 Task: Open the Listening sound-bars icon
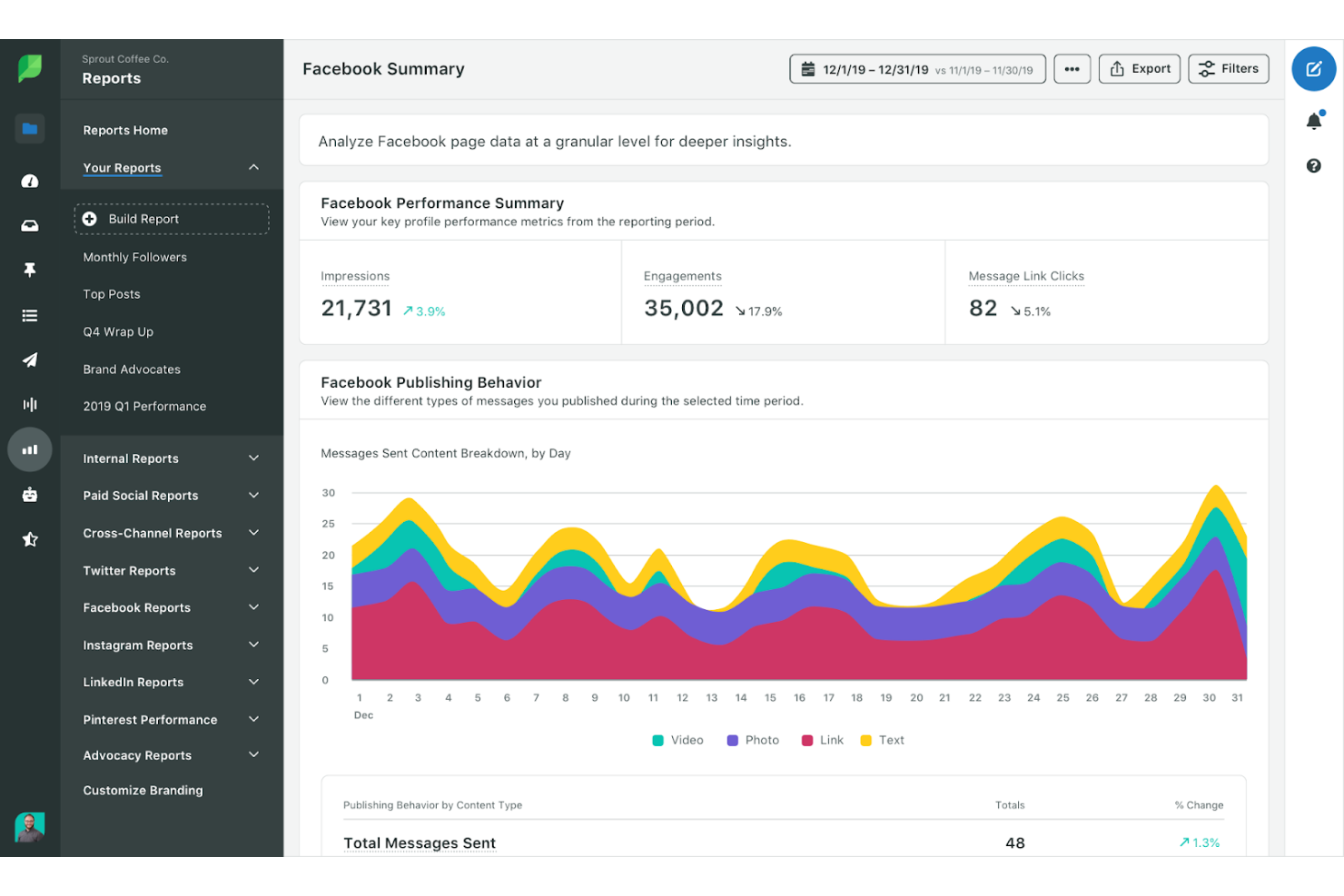tap(30, 404)
